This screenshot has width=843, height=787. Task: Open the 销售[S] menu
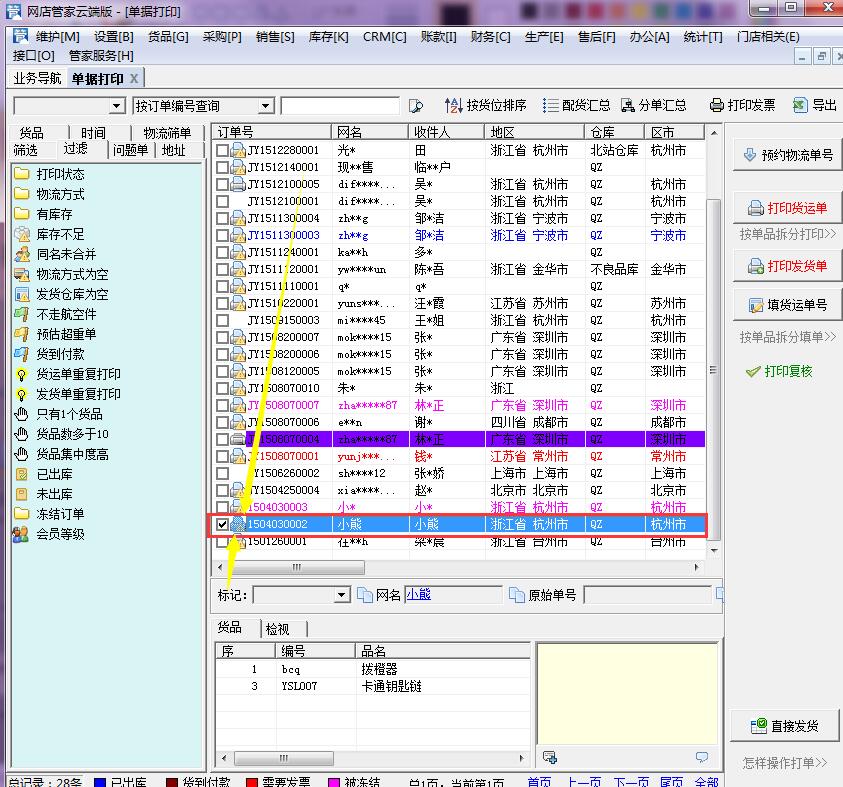[x=275, y=37]
